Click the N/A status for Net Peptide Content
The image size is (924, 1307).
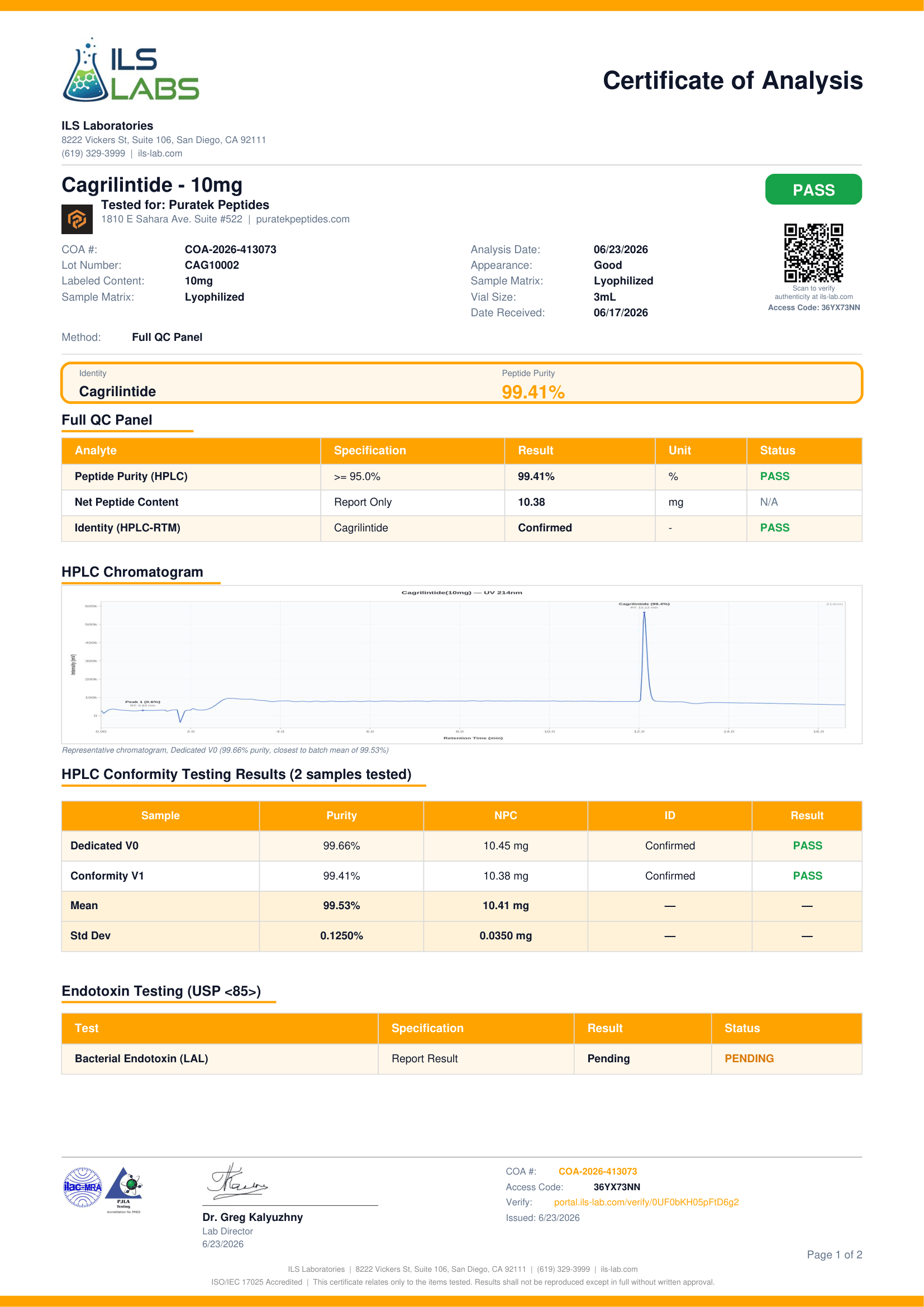click(769, 502)
